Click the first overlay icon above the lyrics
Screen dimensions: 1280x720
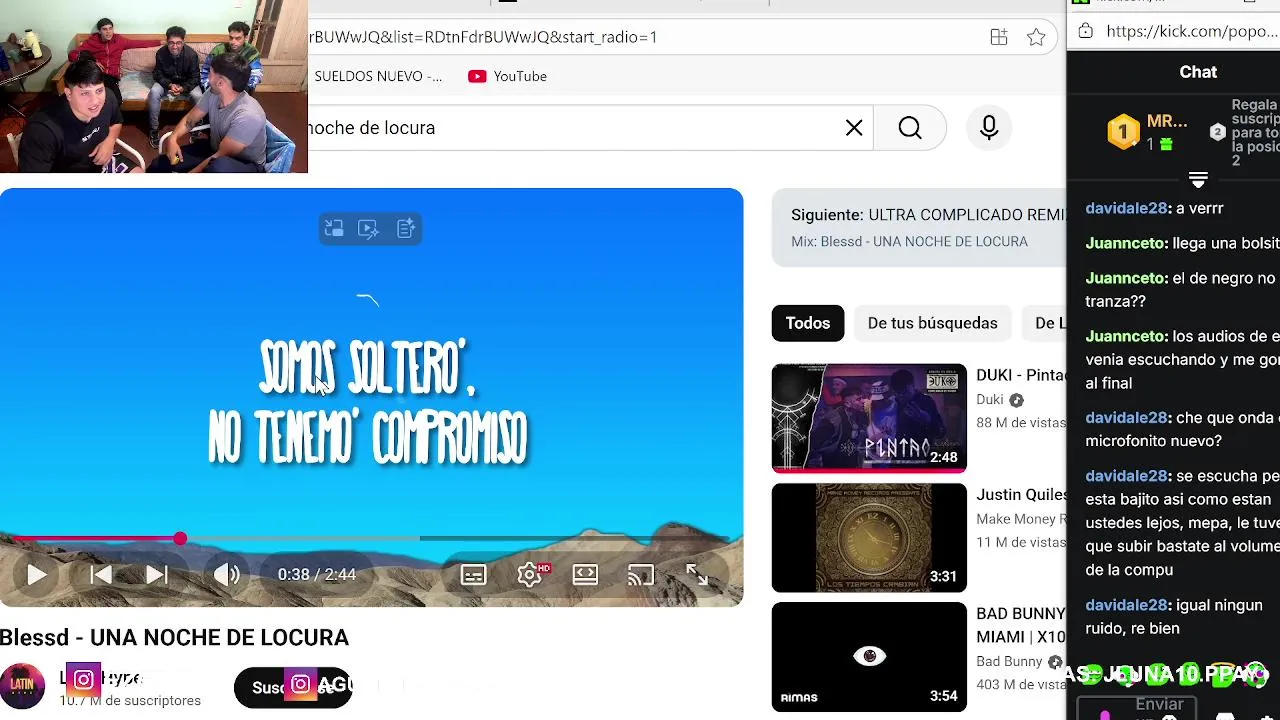coord(334,229)
